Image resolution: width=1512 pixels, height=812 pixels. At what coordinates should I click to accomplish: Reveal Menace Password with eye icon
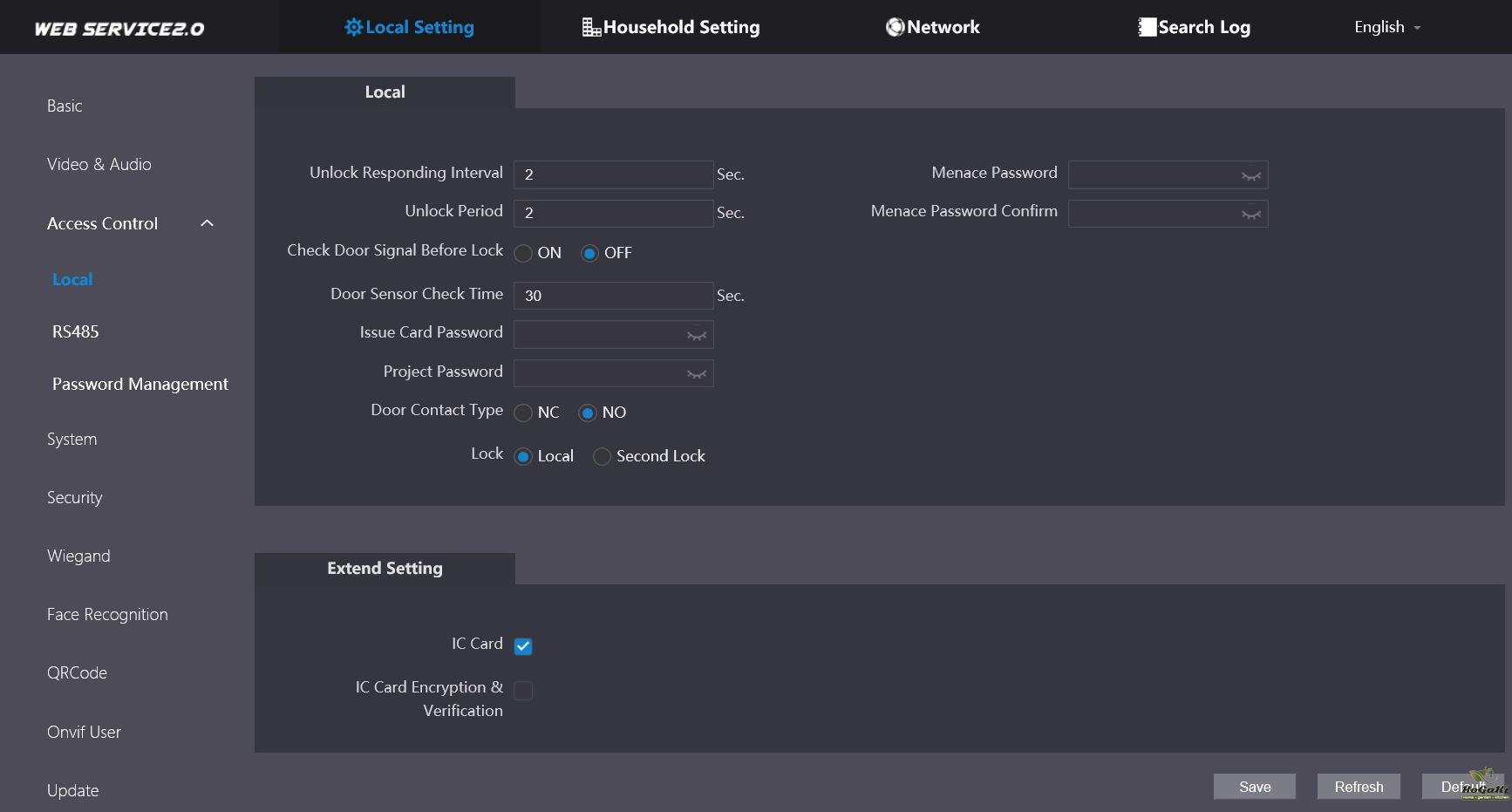click(x=1251, y=175)
